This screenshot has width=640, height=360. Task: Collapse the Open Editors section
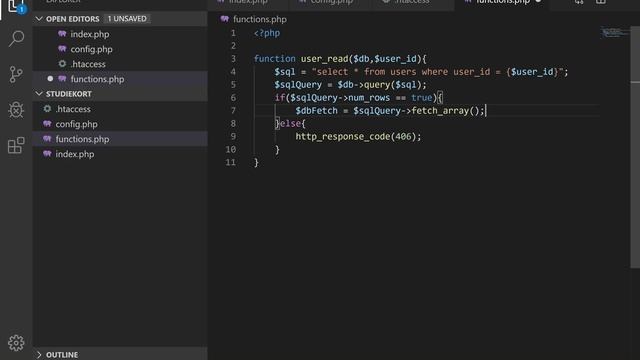pos(39,19)
